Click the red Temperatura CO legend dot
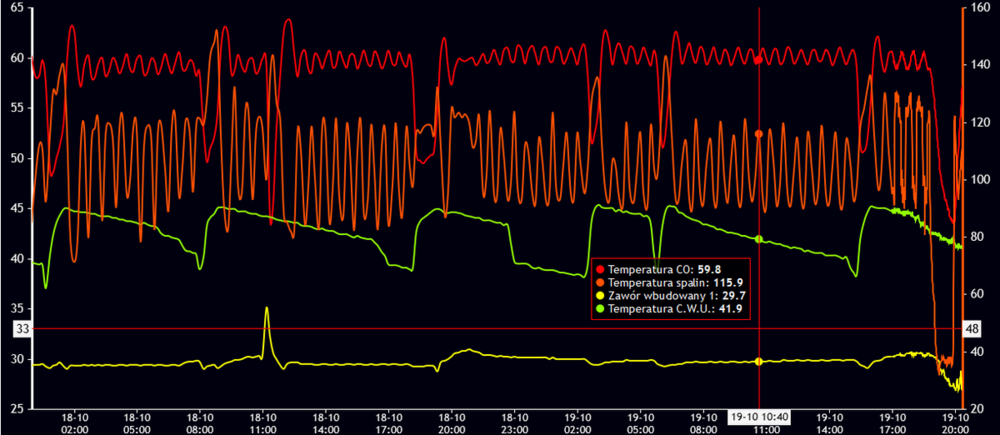This screenshot has height=435, width=1000. click(x=600, y=269)
